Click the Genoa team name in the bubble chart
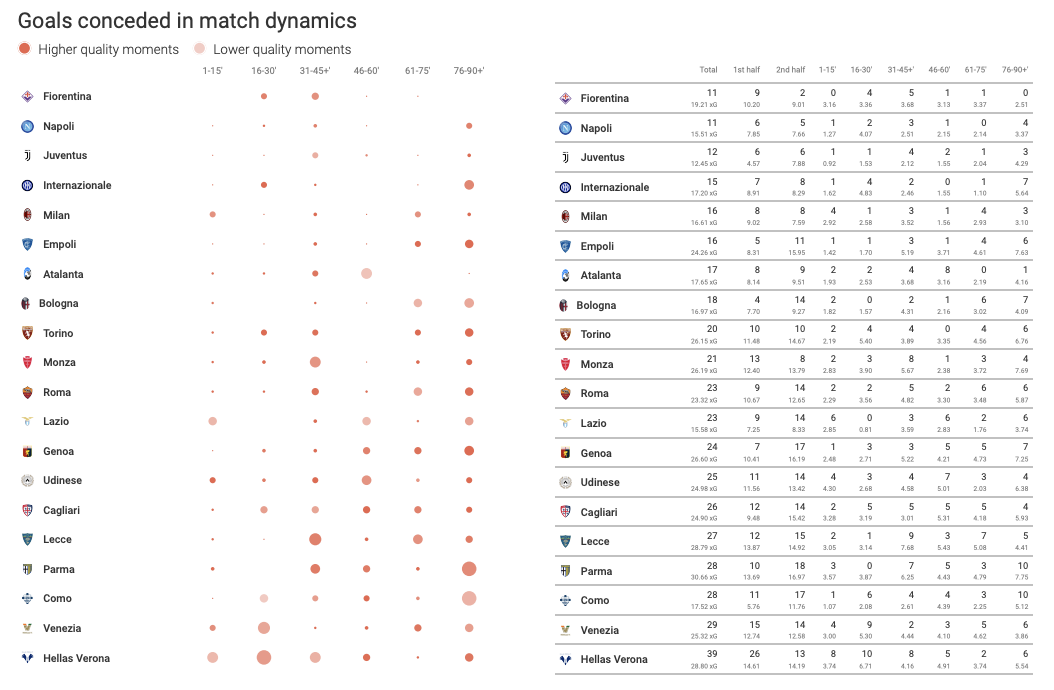 coord(58,451)
